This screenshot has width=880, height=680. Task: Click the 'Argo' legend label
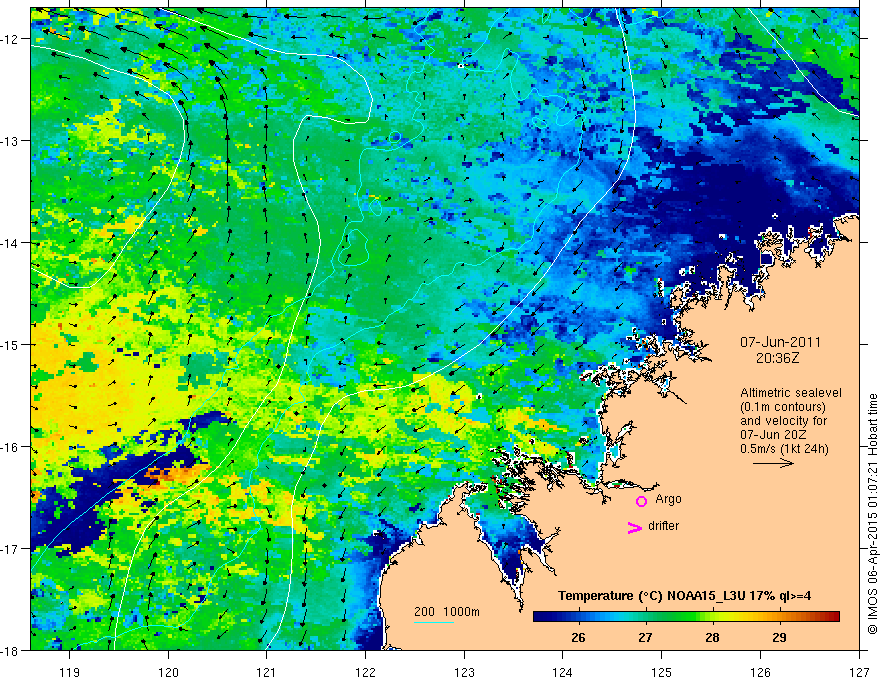[x=668, y=499]
